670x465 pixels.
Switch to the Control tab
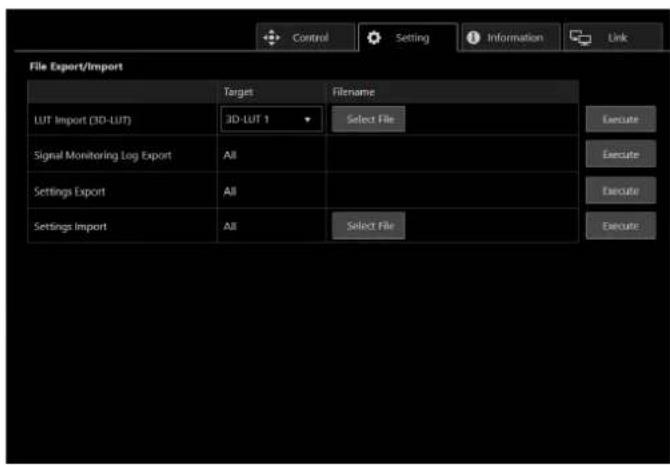tap(305, 38)
